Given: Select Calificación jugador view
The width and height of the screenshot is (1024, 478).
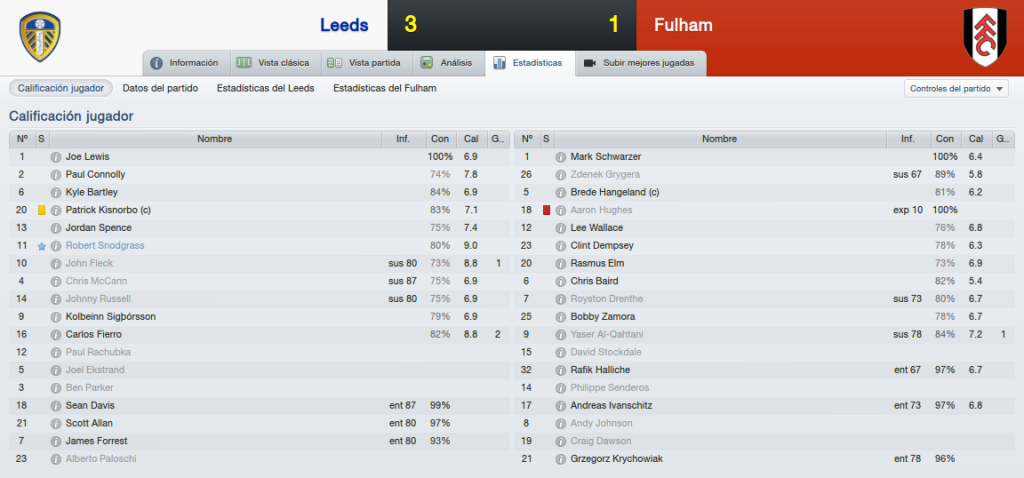Looking at the screenshot, I should 61,88.
